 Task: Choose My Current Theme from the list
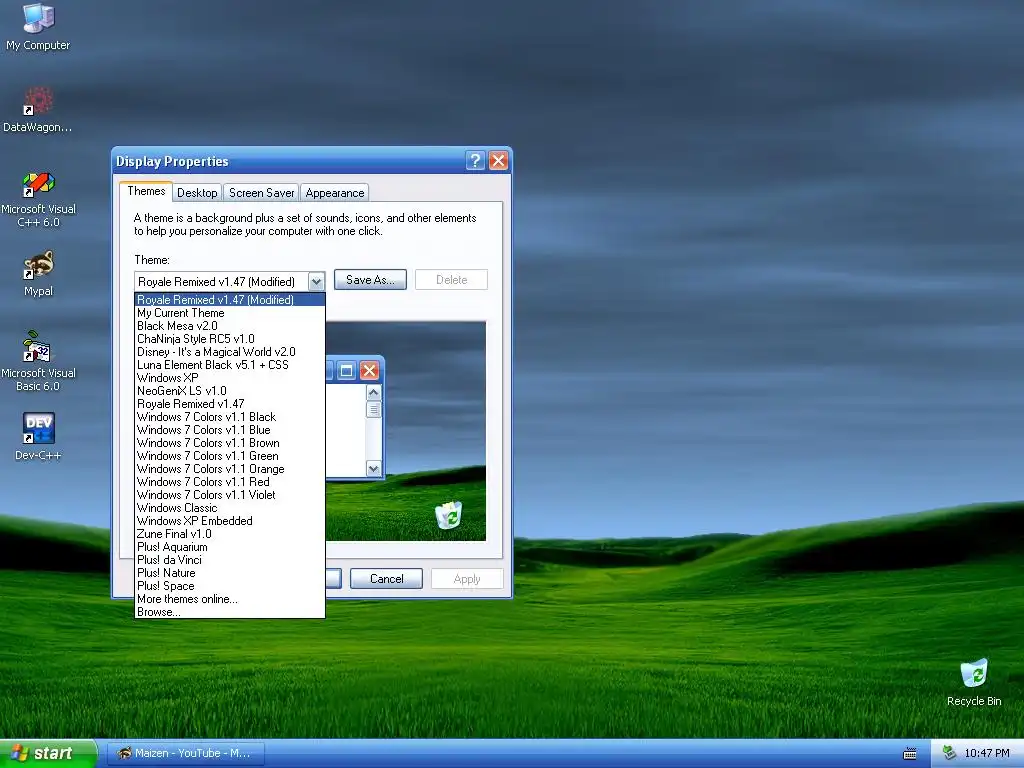pos(230,313)
